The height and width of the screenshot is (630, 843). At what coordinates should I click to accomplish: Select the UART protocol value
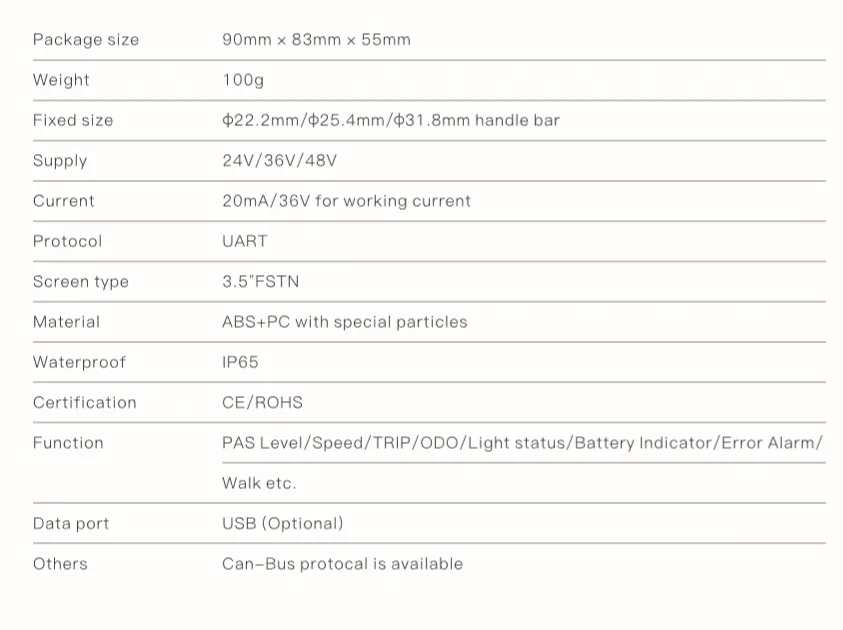(x=245, y=241)
